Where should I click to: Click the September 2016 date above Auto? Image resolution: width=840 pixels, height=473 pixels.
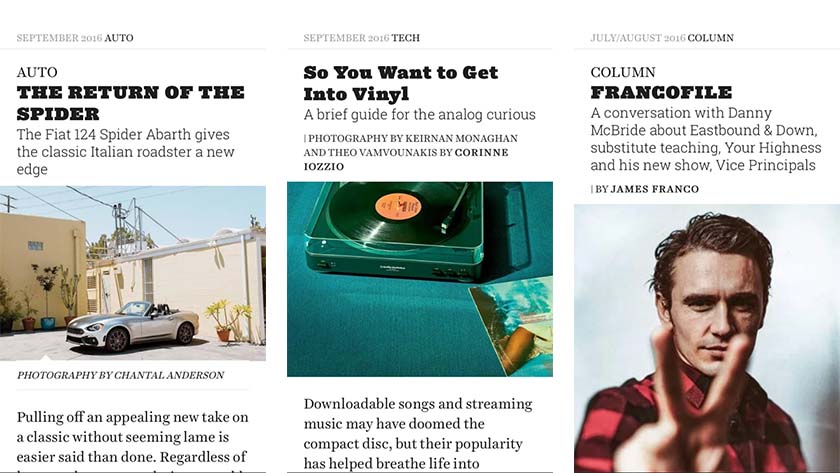click(59, 37)
